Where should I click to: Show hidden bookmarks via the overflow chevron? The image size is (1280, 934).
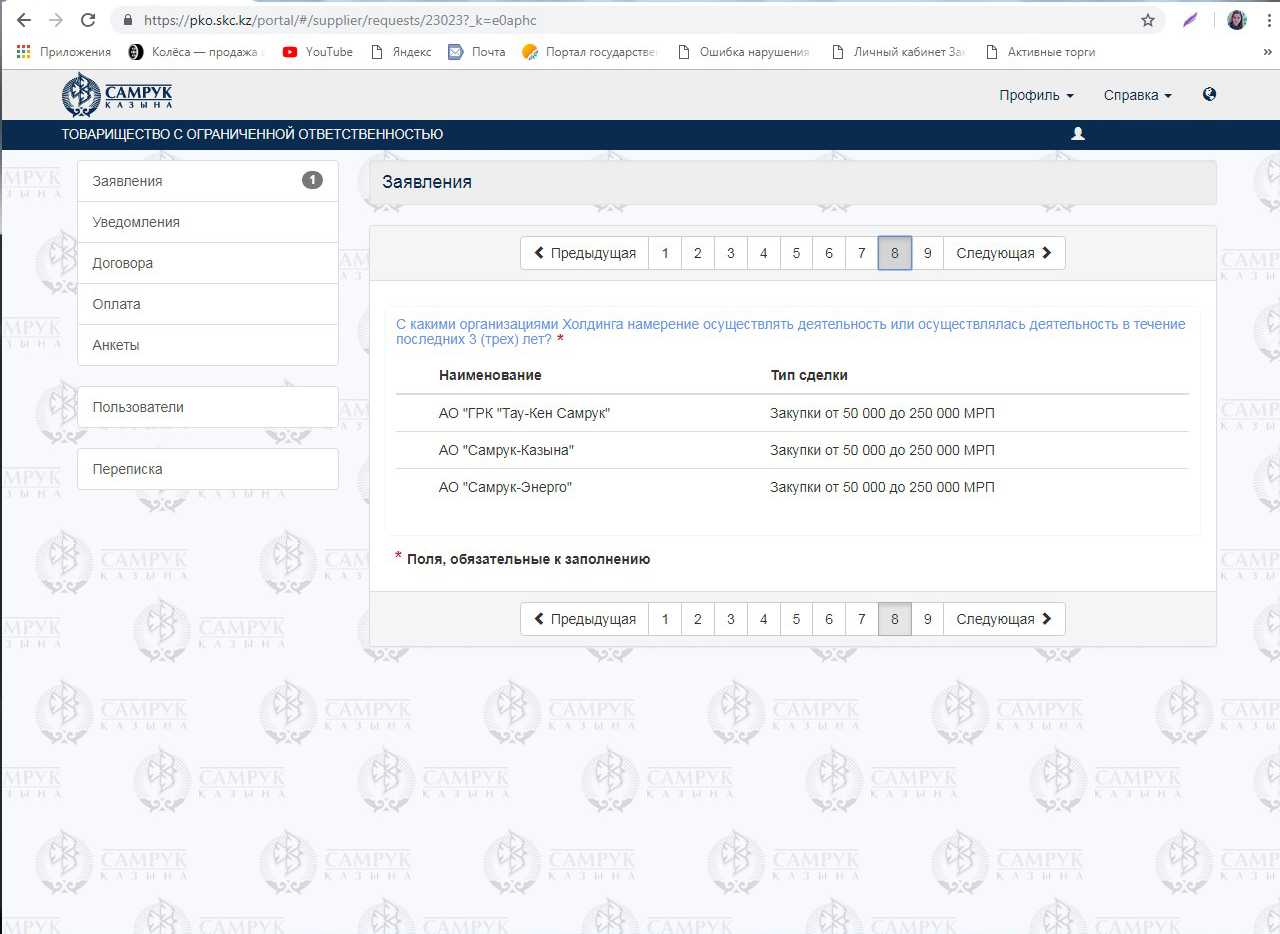[1267, 52]
